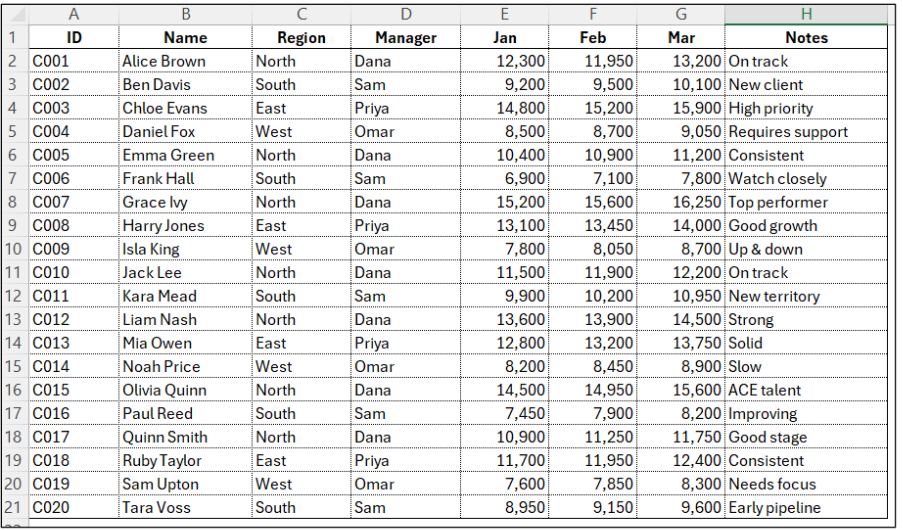Select row 21 header

[x=14, y=508]
